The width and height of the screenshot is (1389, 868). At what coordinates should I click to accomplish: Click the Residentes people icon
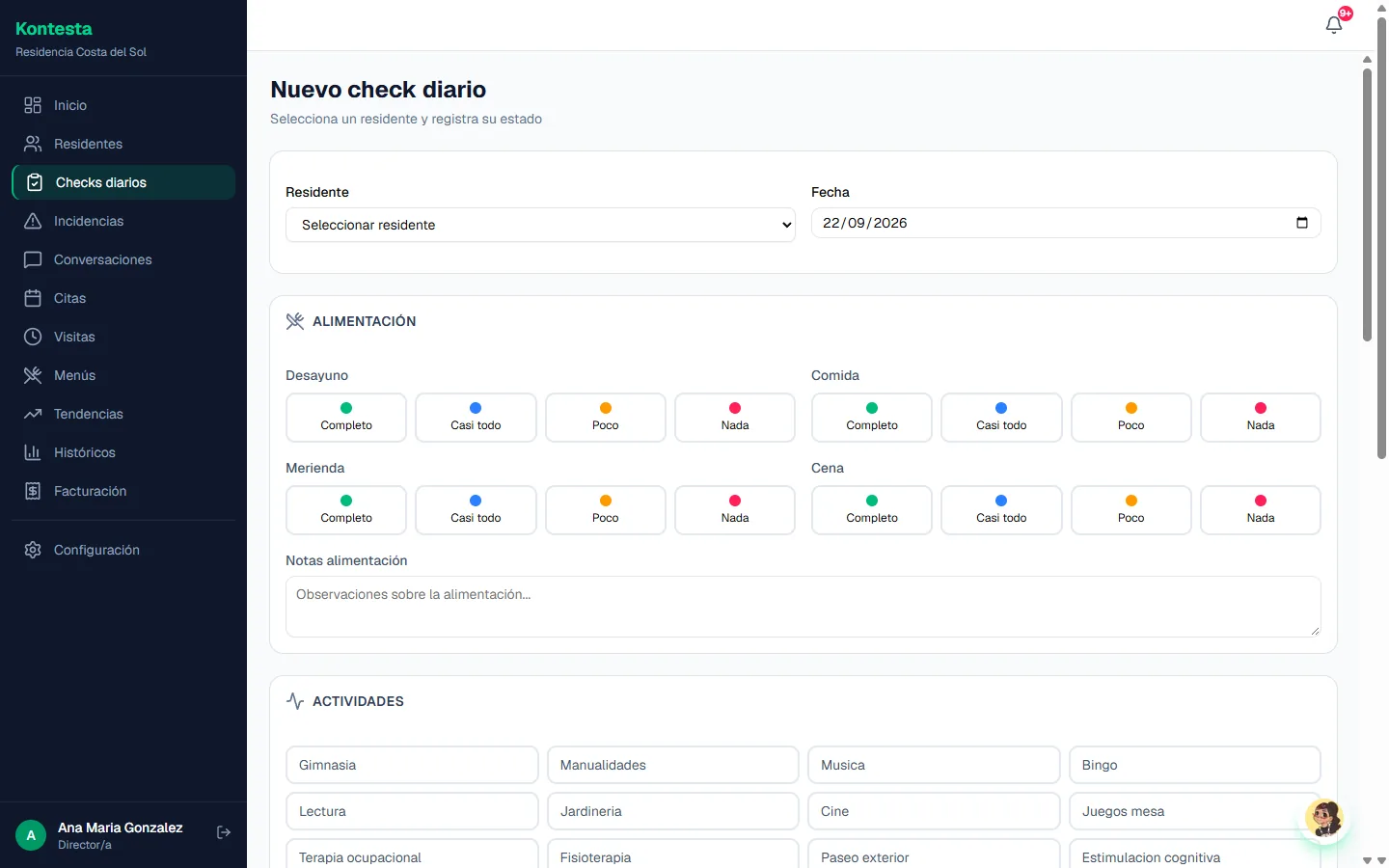coord(33,144)
